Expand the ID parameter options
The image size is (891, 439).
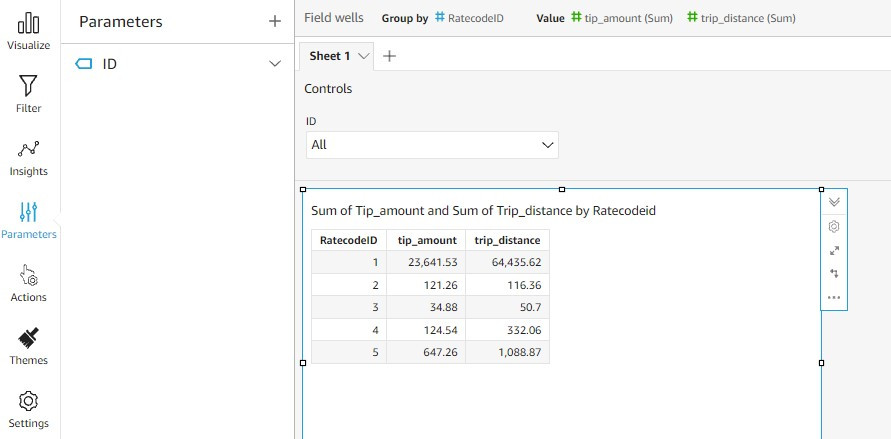coord(275,64)
